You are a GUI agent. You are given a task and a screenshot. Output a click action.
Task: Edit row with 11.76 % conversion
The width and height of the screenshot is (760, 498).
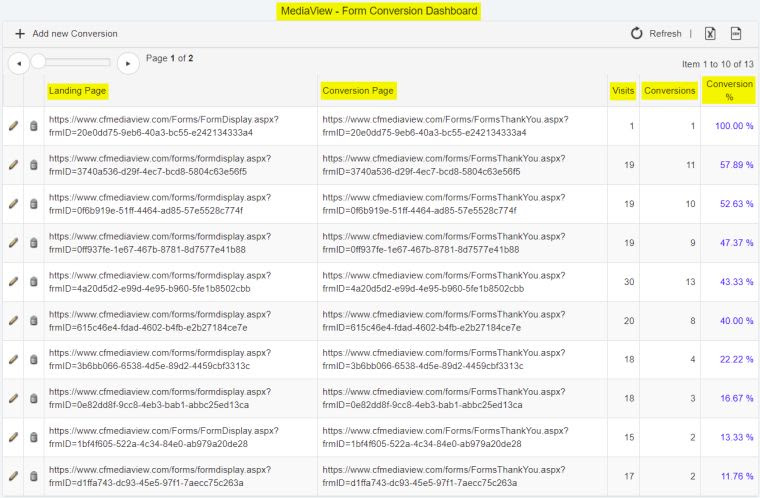pyautogui.click(x=14, y=476)
